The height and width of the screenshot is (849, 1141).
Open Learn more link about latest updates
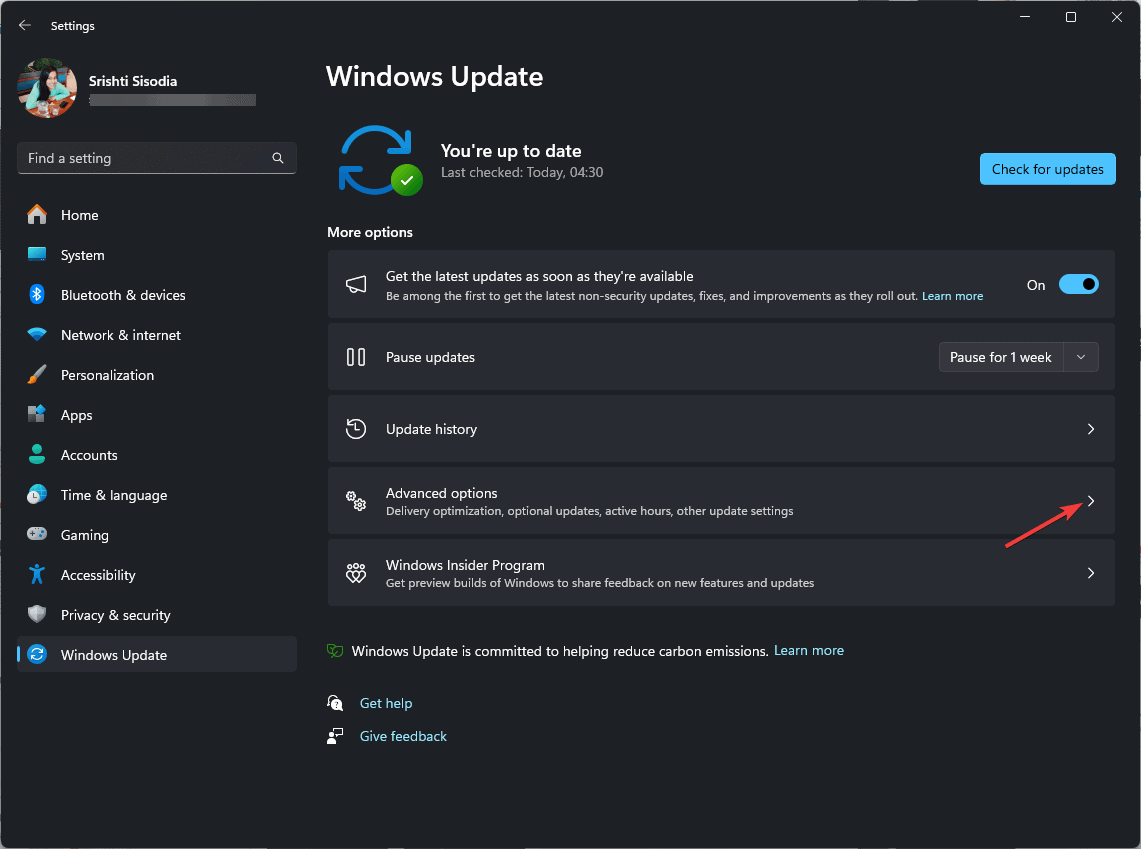tap(953, 296)
